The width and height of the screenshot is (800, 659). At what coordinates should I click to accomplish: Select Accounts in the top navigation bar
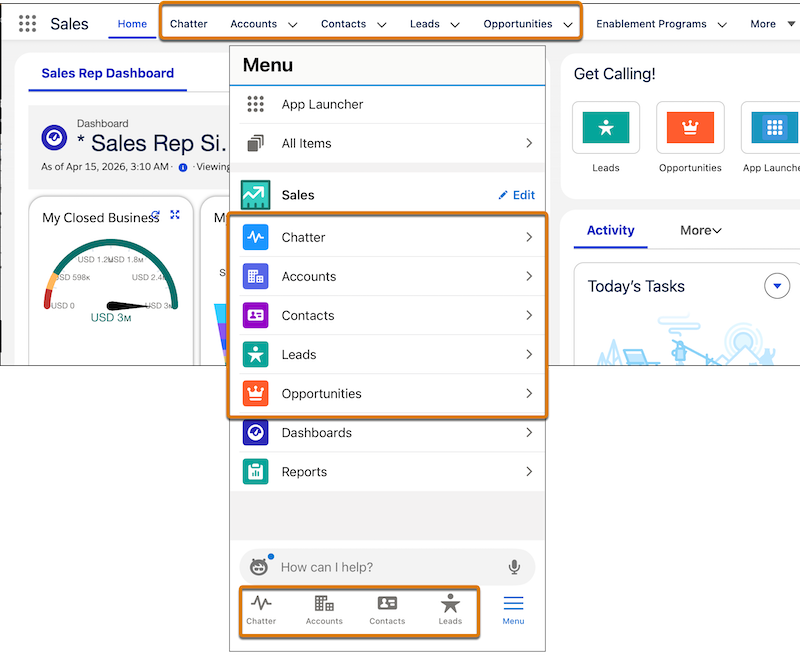254,24
